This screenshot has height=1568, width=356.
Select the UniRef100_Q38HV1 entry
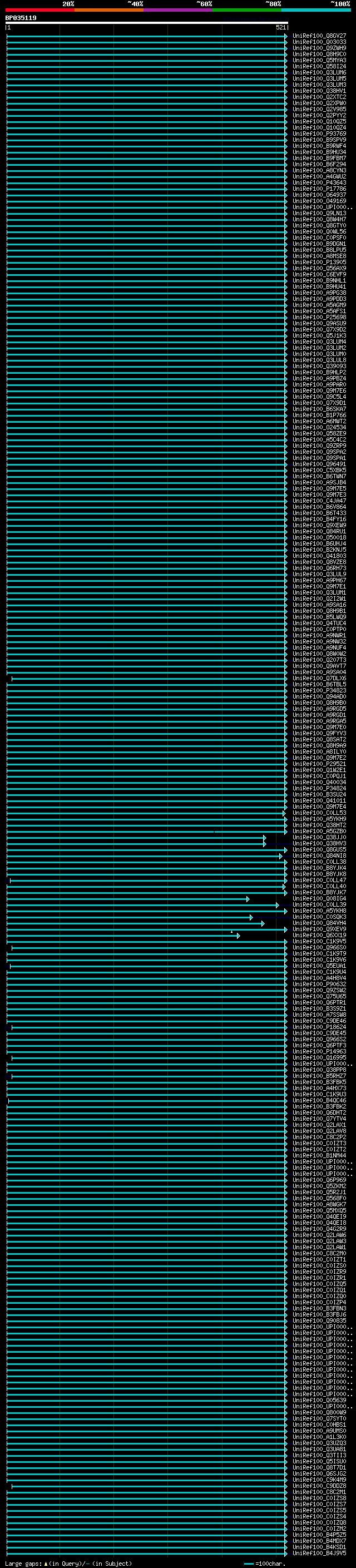click(x=319, y=91)
